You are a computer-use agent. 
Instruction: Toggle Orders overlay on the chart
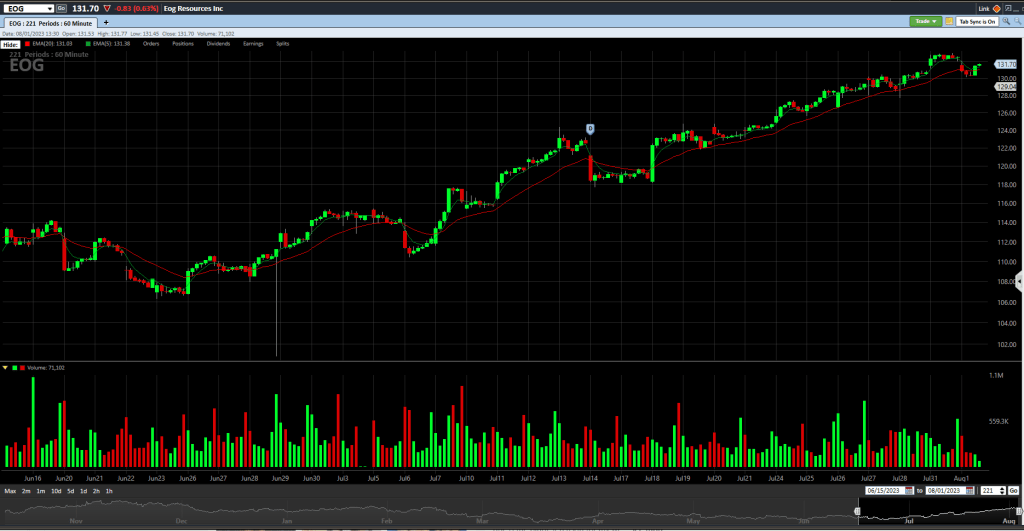pyautogui.click(x=151, y=44)
